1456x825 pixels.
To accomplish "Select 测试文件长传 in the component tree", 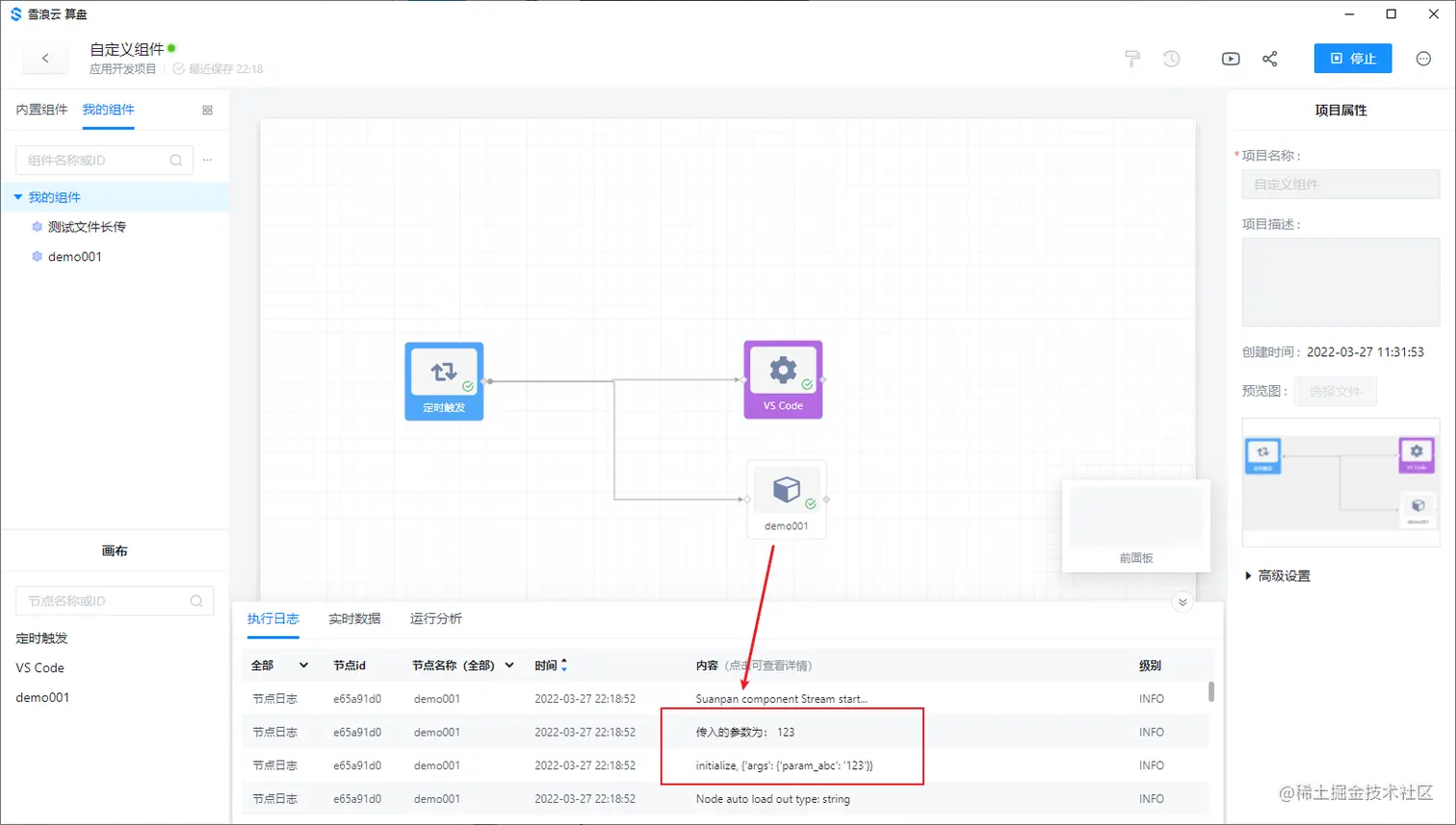I will (x=87, y=227).
